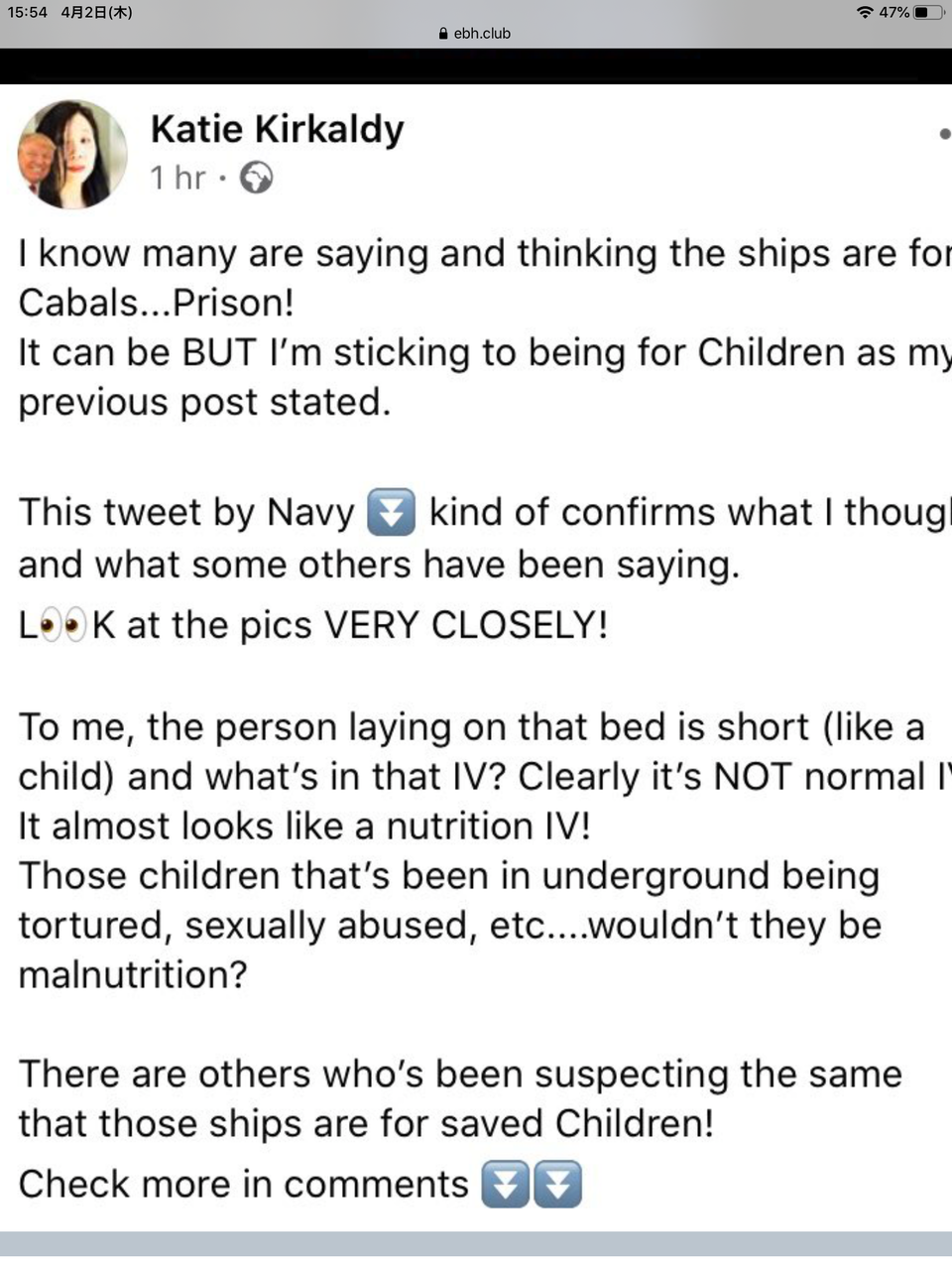
Task: Click the black header bar above post
Action: tap(476, 65)
